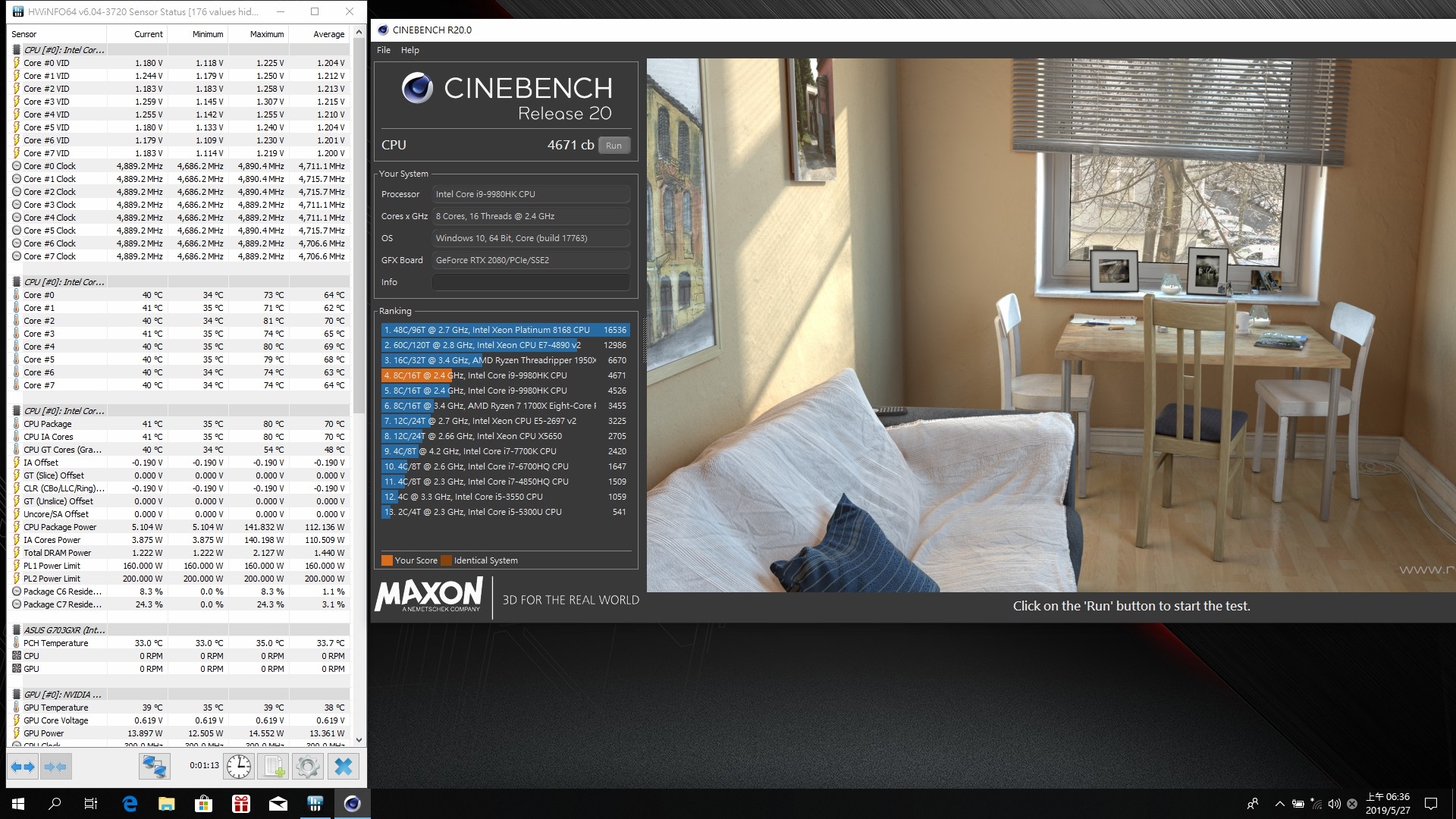This screenshot has width=1456, height=819.
Task: Select the Core #0 Clock row
Action: coord(180,166)
